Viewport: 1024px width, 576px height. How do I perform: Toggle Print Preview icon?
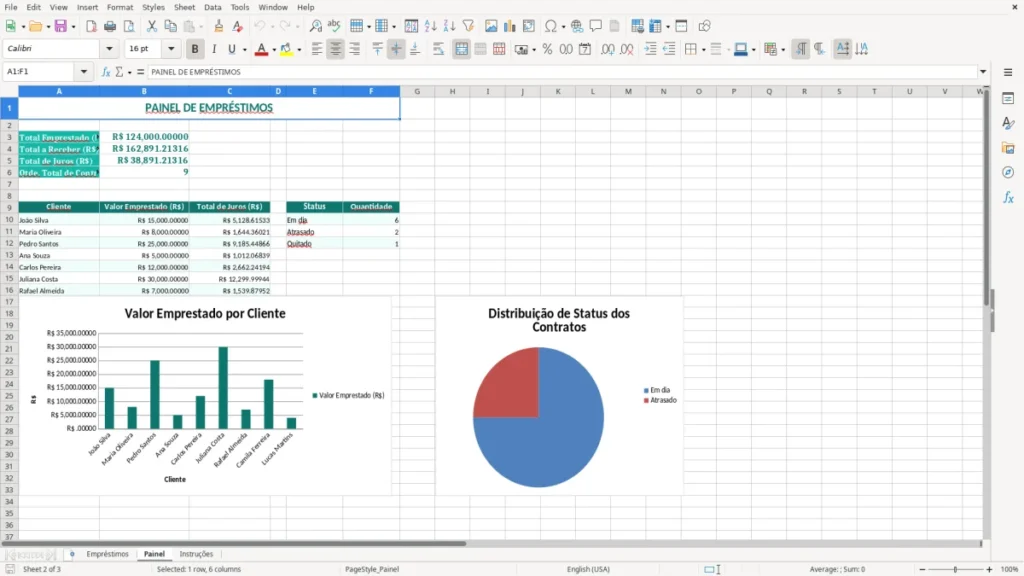[x=129, y=26]
